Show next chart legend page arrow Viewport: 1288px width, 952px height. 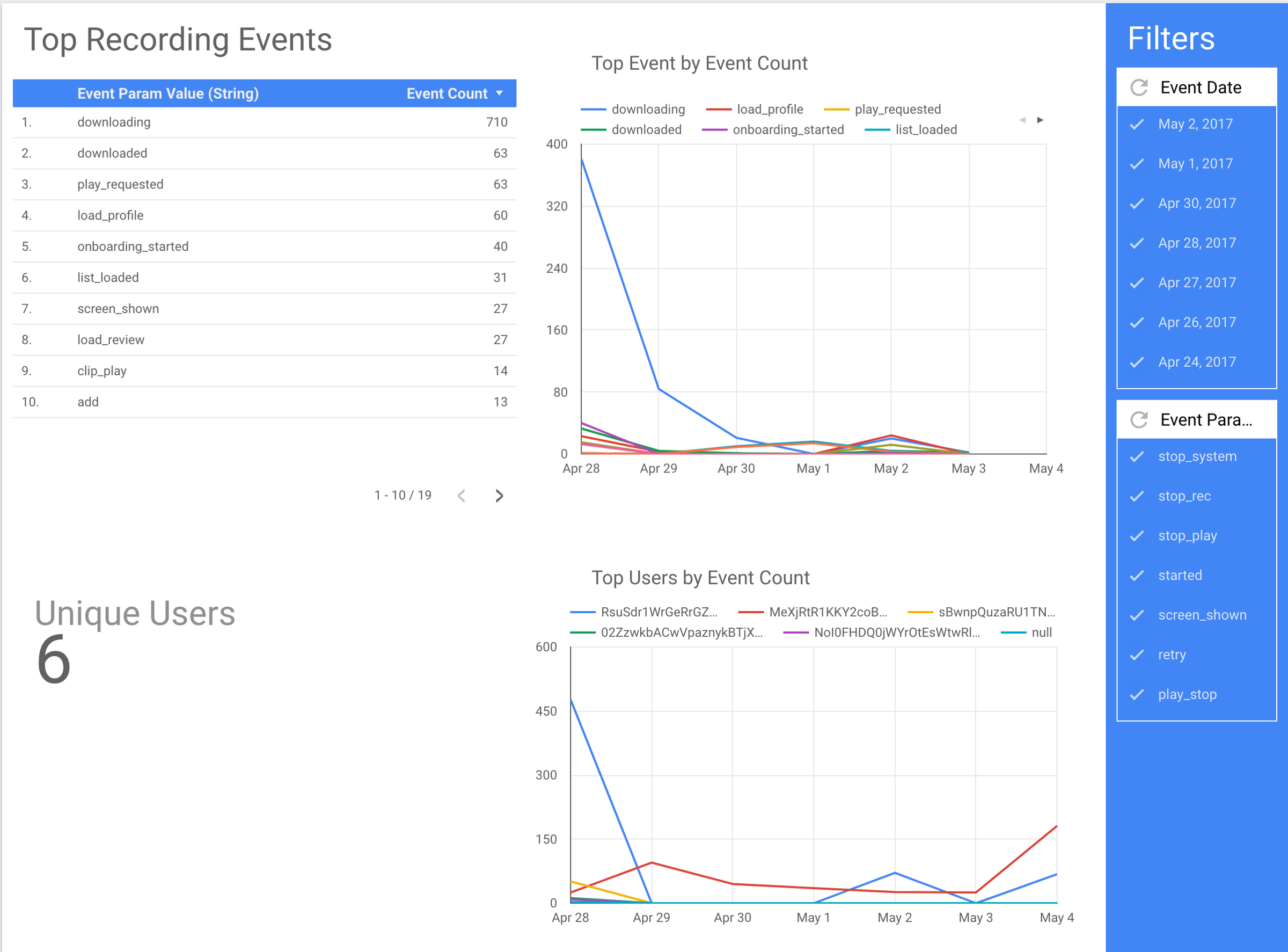1040,120
